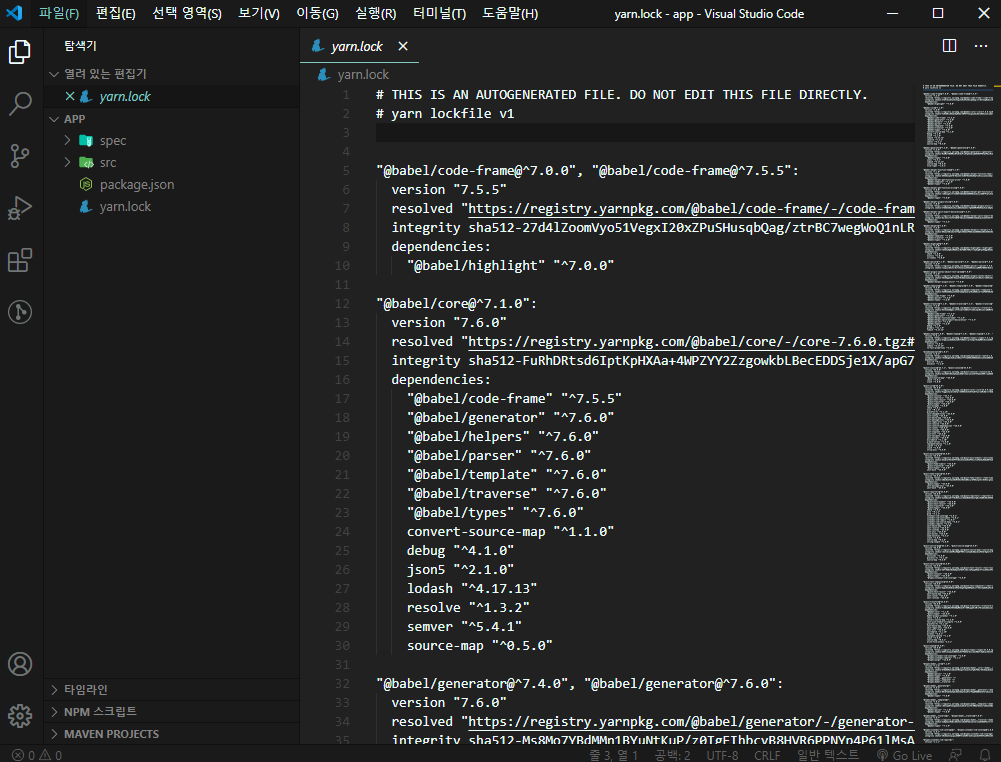Open the notifications bell
1001x762 pixels.
[x=985, y=755]
